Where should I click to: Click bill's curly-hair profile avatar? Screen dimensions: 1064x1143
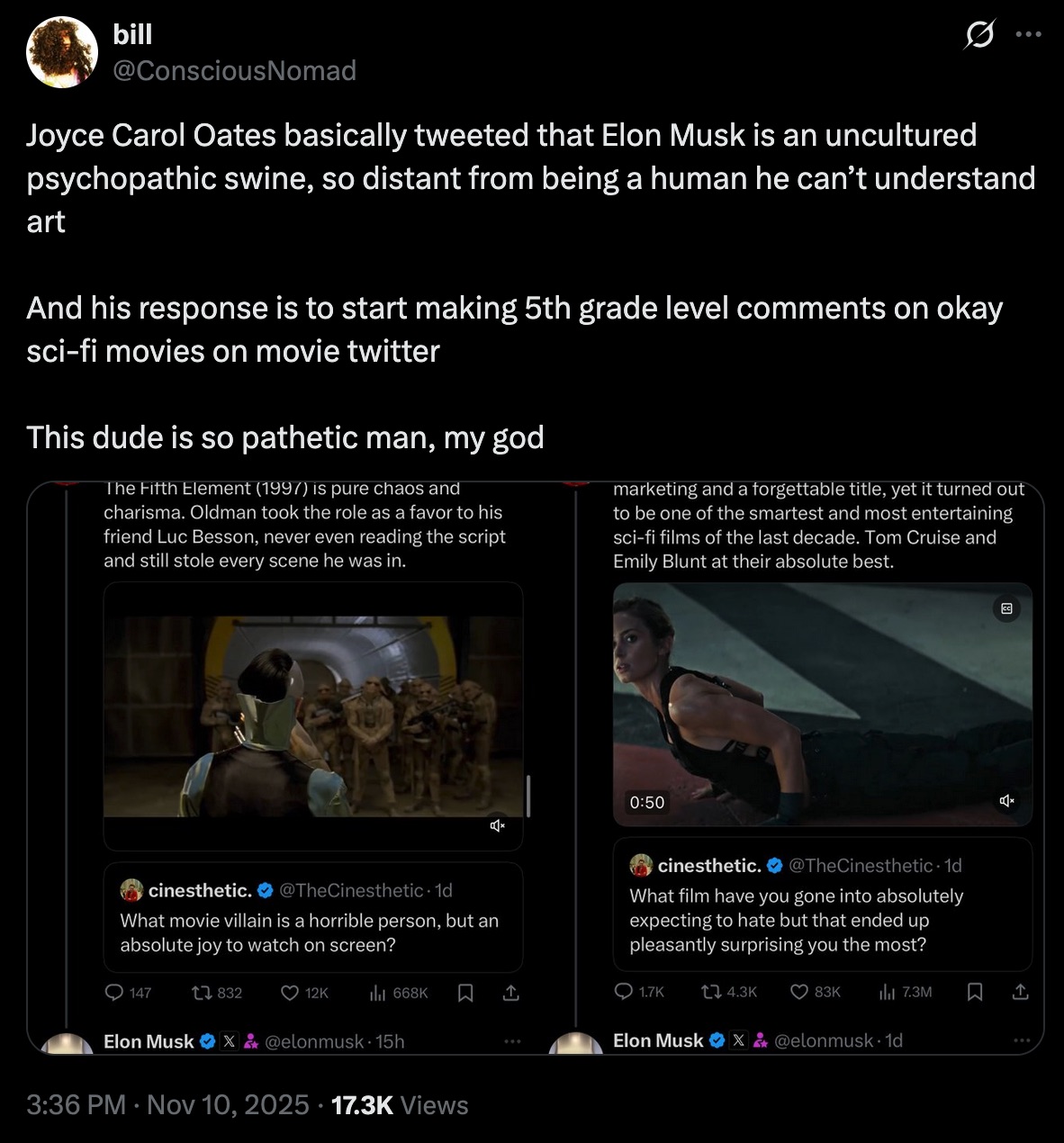pos(62,52)
